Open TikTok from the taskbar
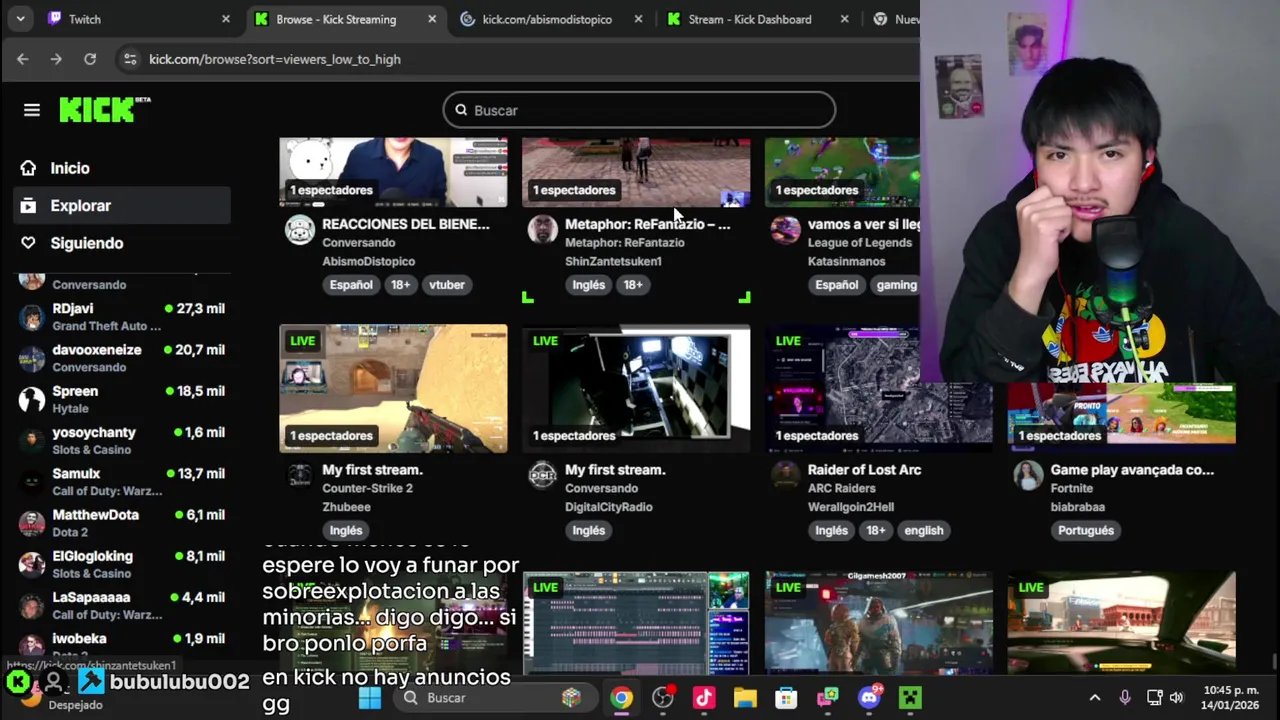The image size is (1280, 720). click(704, 698)
